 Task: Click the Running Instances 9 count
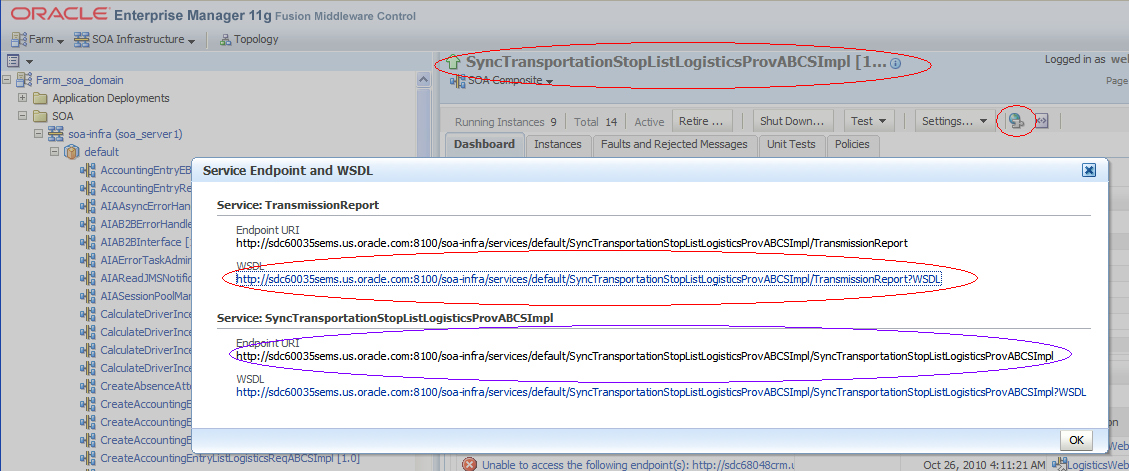(x=505, y=122)
